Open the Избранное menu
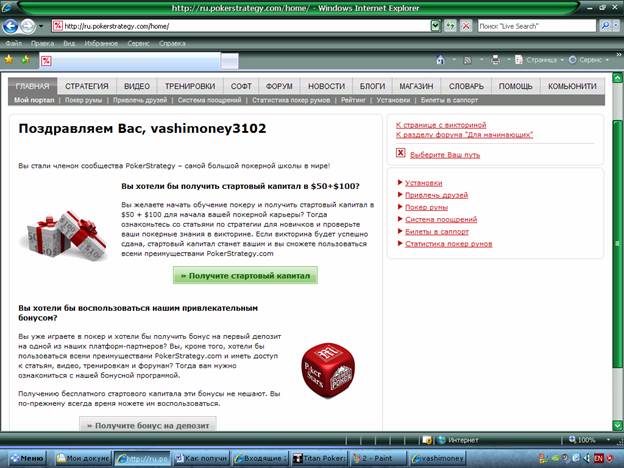 point(101,43)
